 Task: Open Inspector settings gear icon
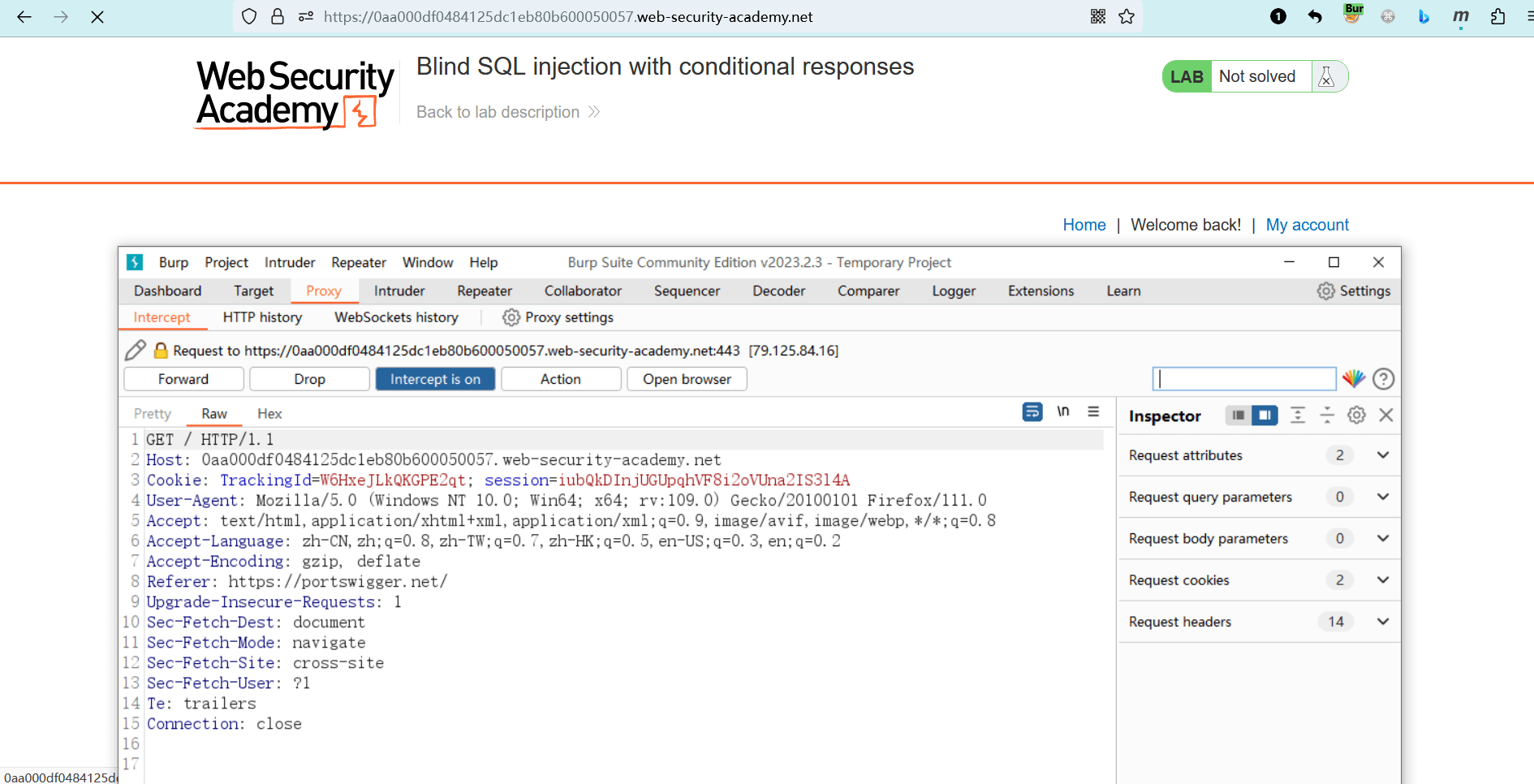(1356, 416)
